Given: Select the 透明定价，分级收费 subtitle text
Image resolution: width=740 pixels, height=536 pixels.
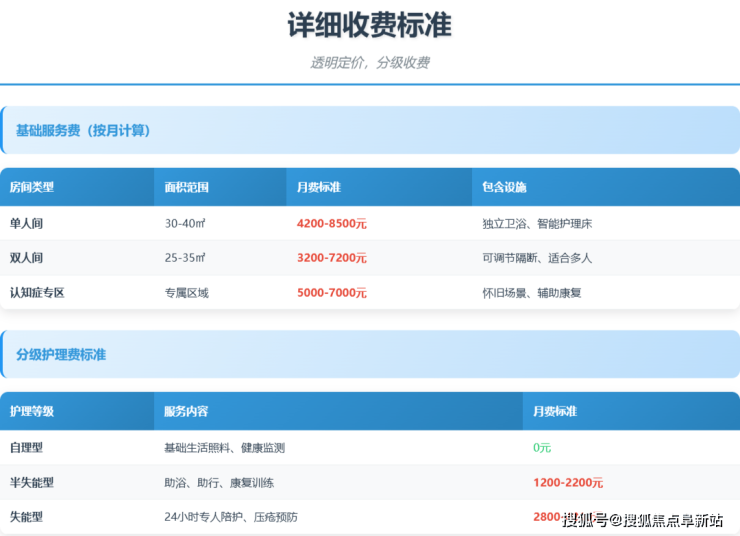Looking at the screenshot, I should click(x=369, y=62).
